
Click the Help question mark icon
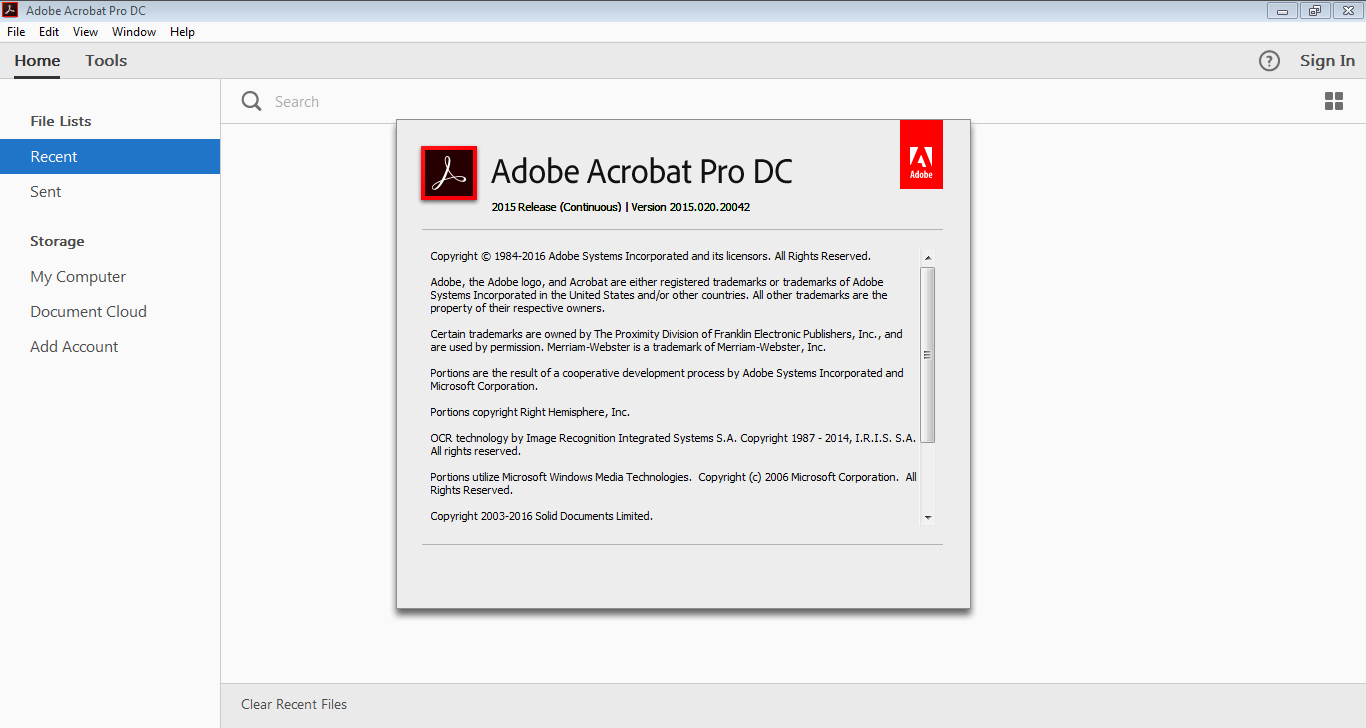[x=1269, y=61]
